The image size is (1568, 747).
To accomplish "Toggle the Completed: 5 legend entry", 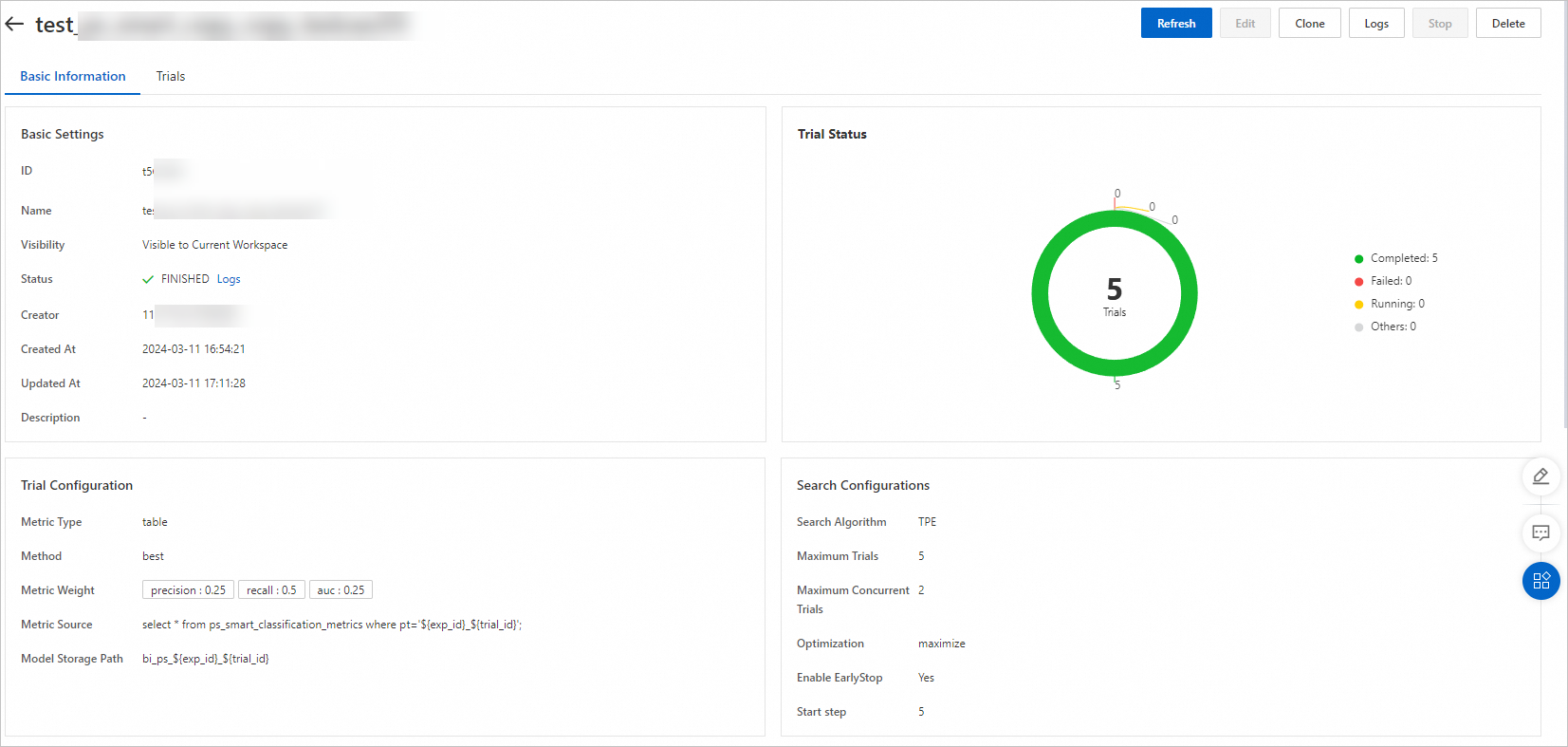I will (x=1396, y=258).
